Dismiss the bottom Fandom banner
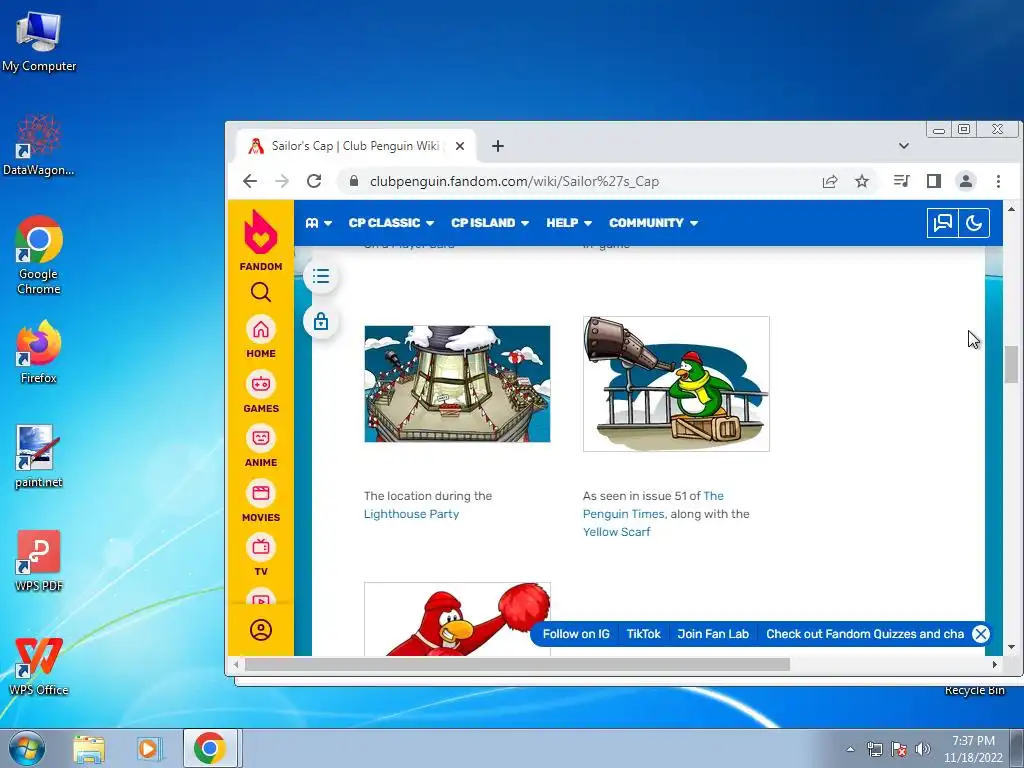Viewport: 1024px width, 768px height. (x=980, y=634)
